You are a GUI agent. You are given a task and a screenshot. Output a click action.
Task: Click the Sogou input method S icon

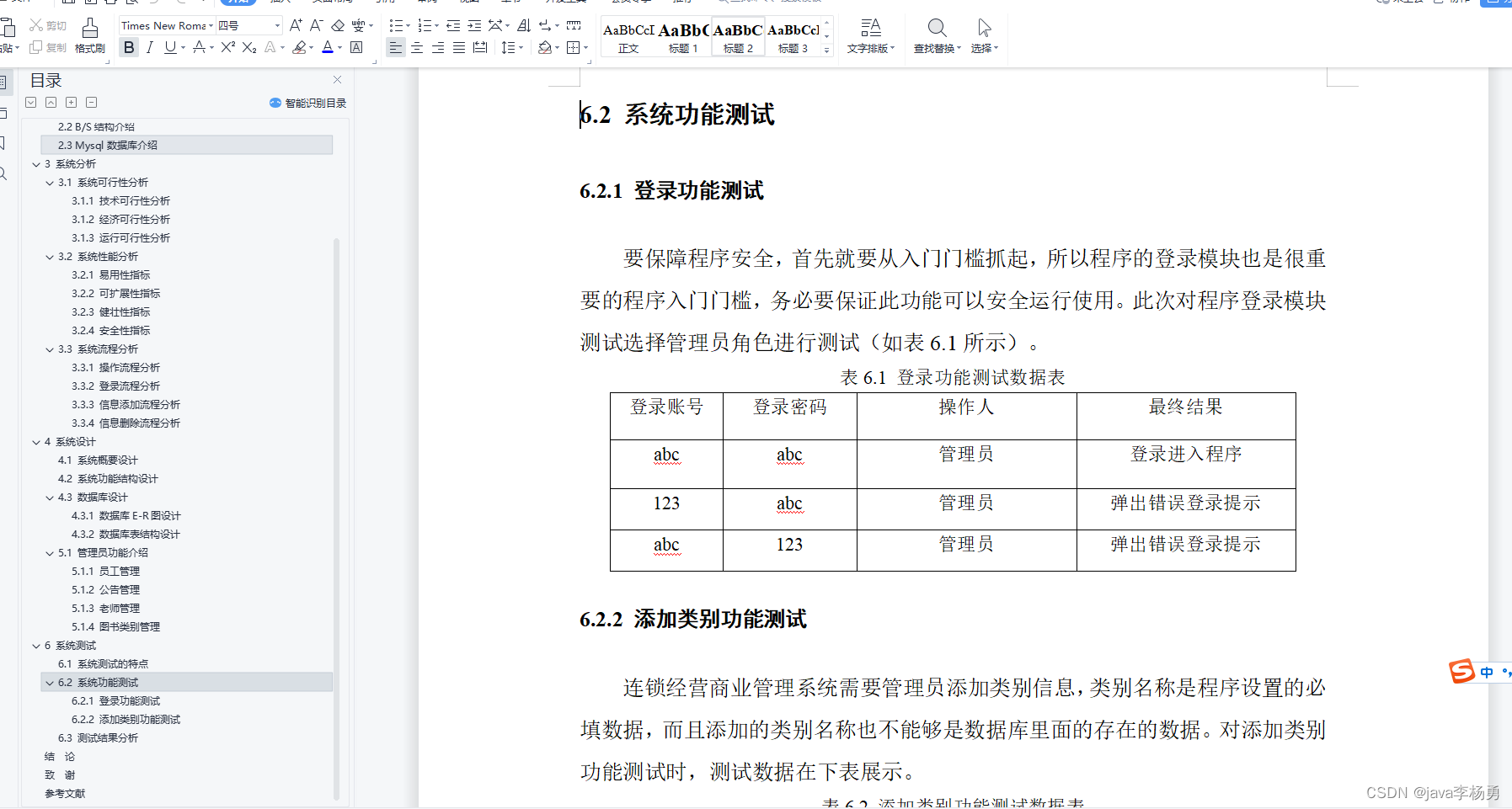pyautogui.click(x=1461, y=671)
